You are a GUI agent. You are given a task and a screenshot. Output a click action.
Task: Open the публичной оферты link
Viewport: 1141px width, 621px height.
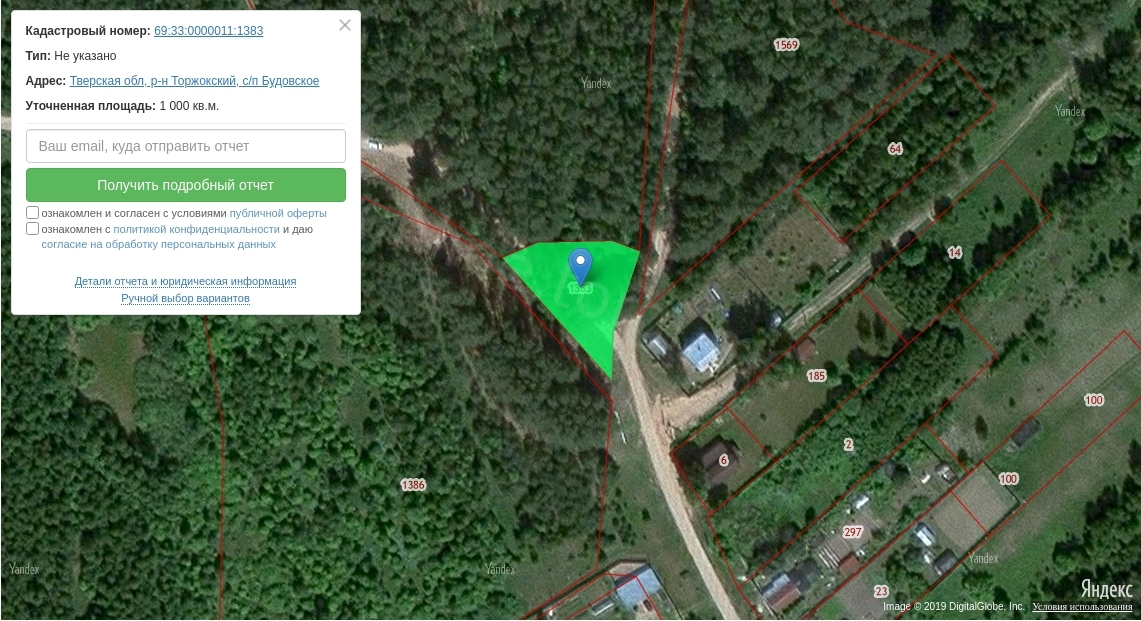pyautogui.click(x=278, y=213)
